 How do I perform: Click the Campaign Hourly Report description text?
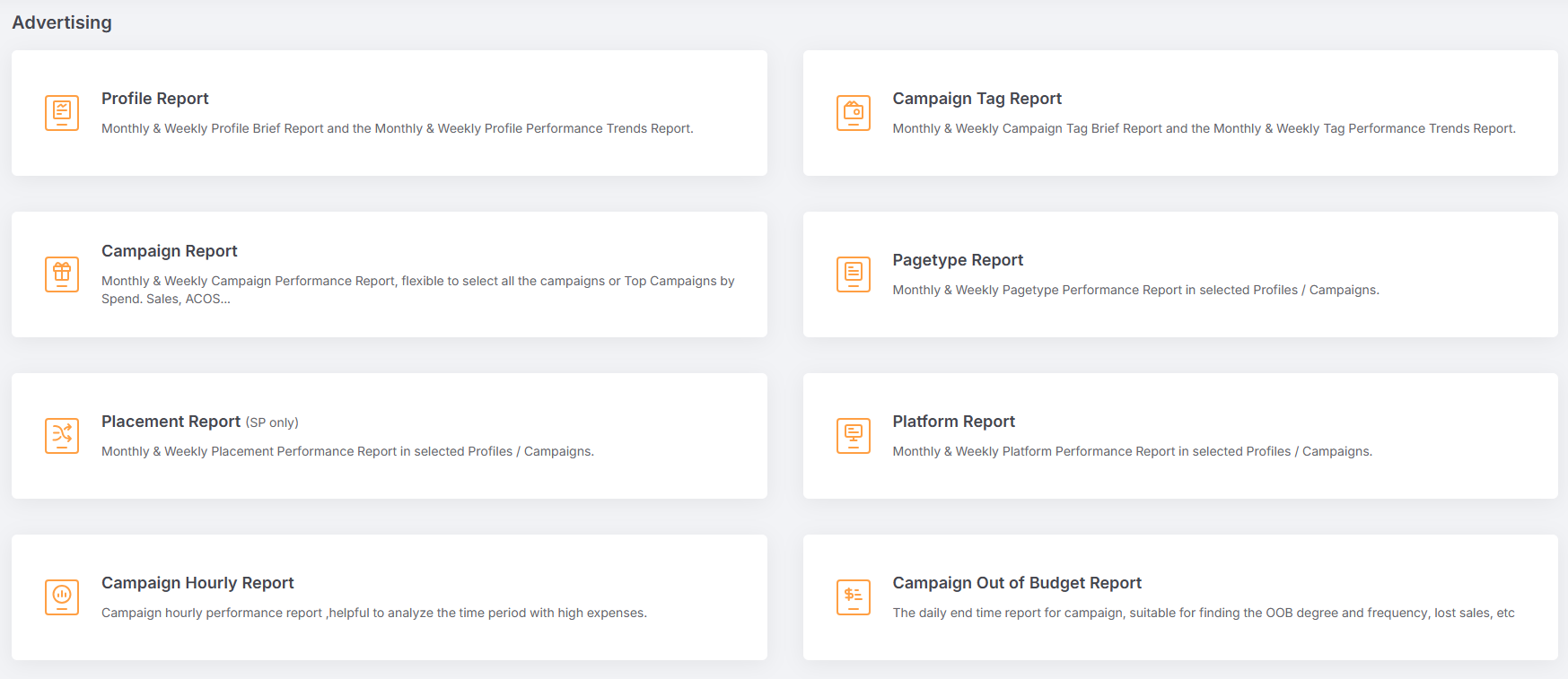[373, 613]
